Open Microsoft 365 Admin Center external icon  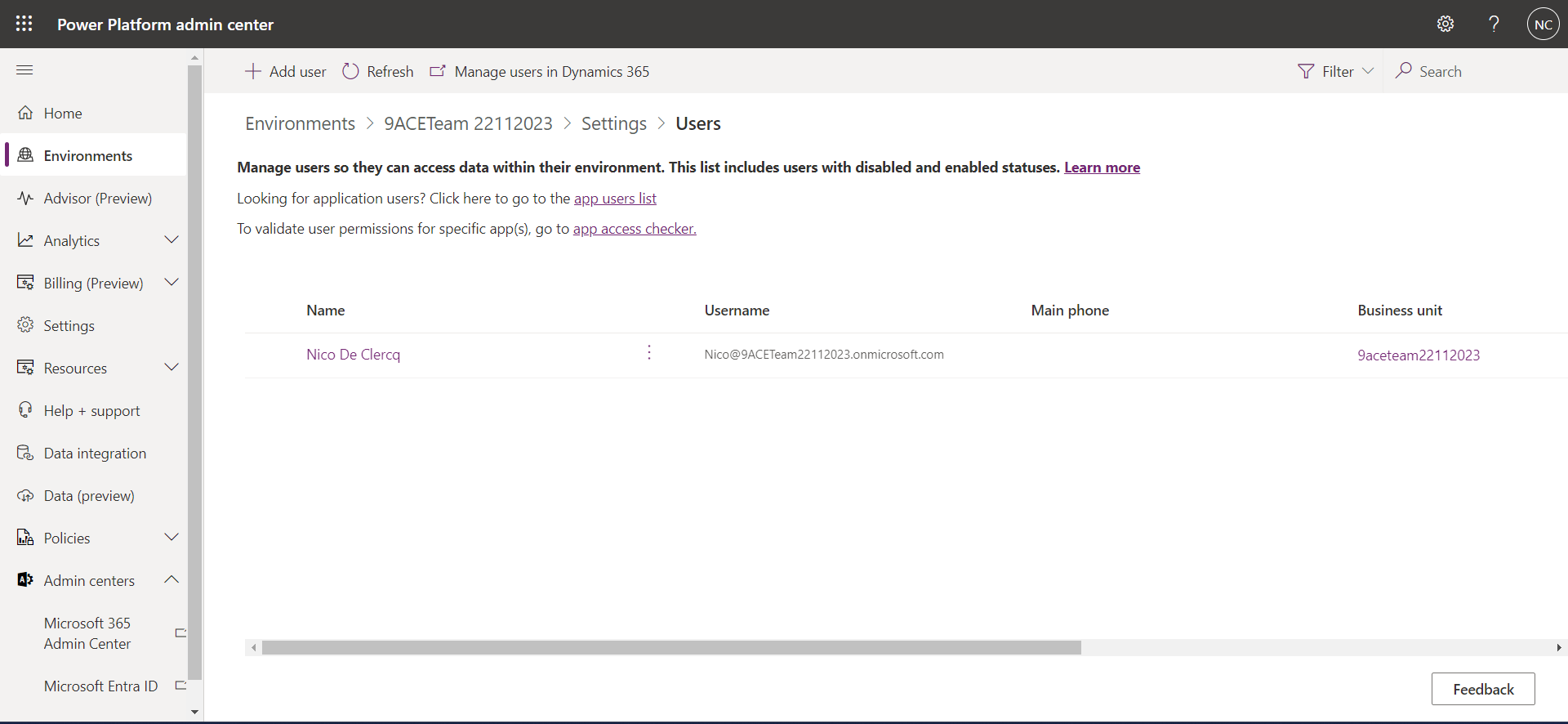(180, 633)
